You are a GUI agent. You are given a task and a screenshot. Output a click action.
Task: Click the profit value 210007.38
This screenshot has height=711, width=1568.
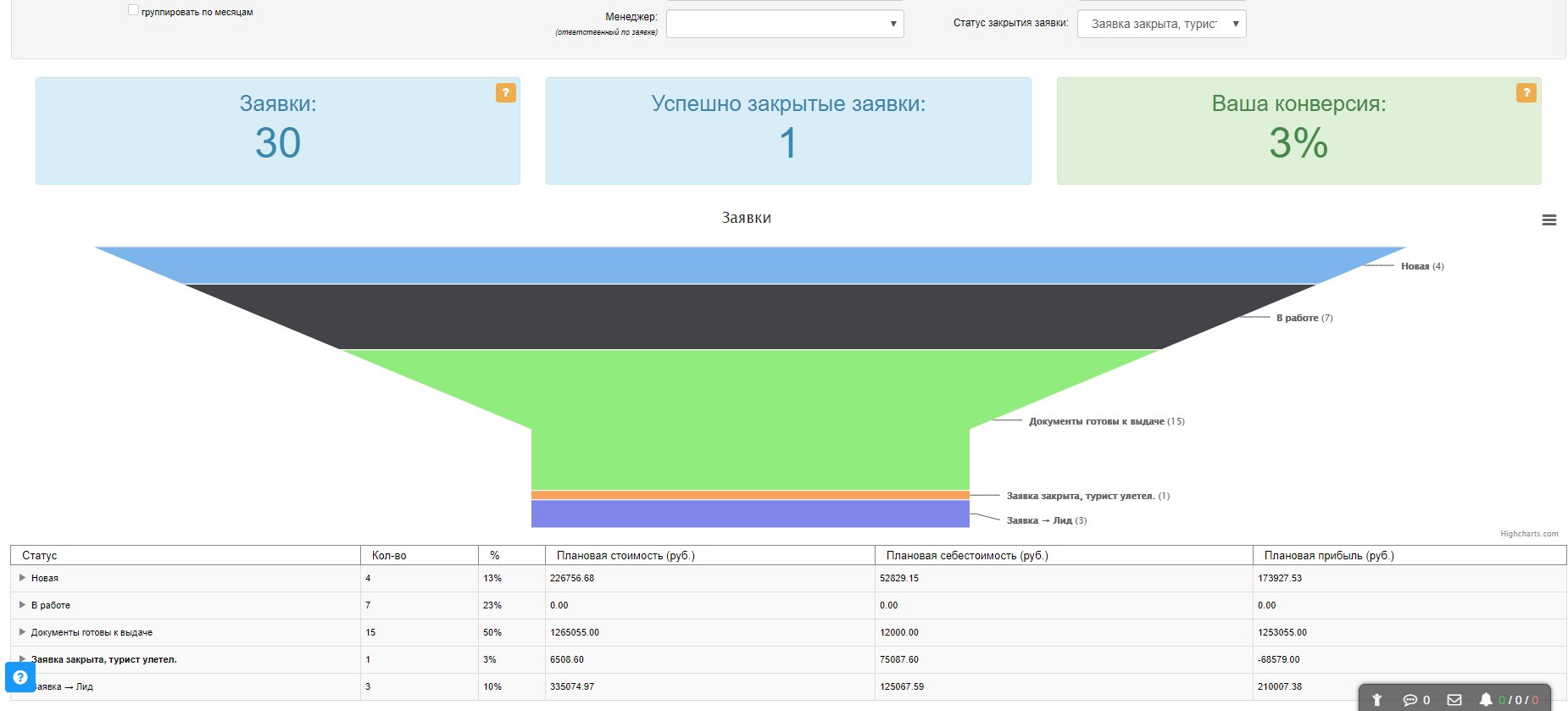pos(1280,686)
